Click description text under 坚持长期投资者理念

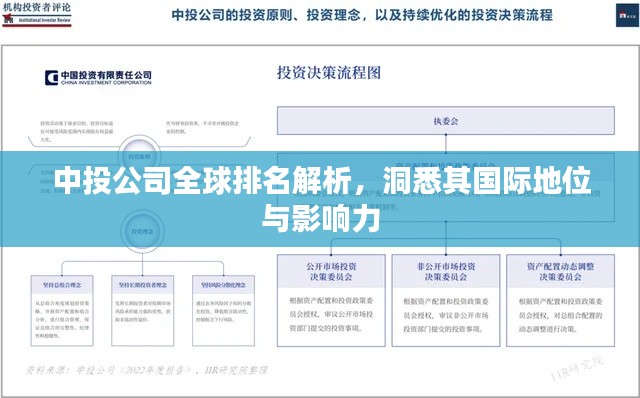[142, 311]
